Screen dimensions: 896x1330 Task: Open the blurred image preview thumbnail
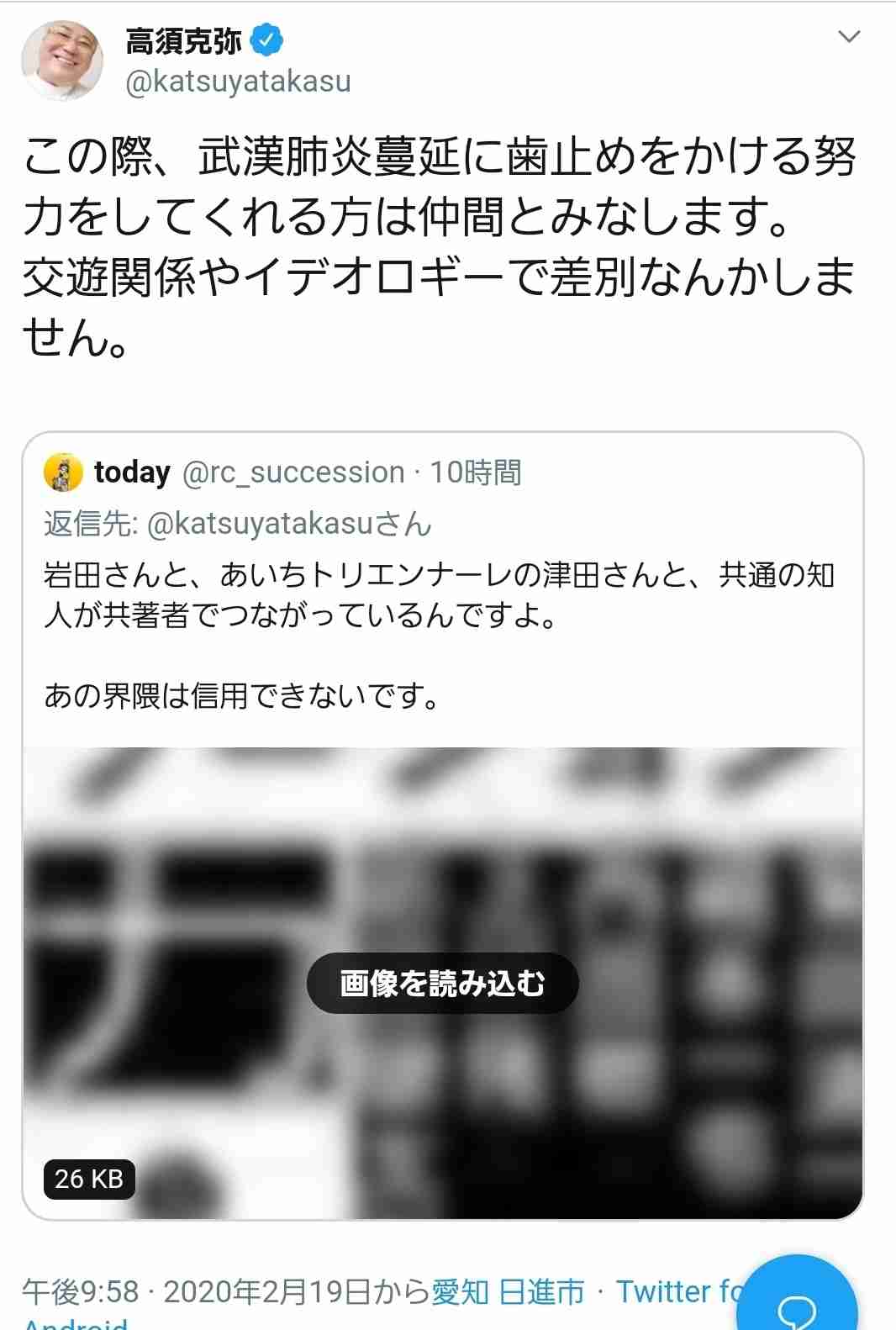click(x=443, y=983)
